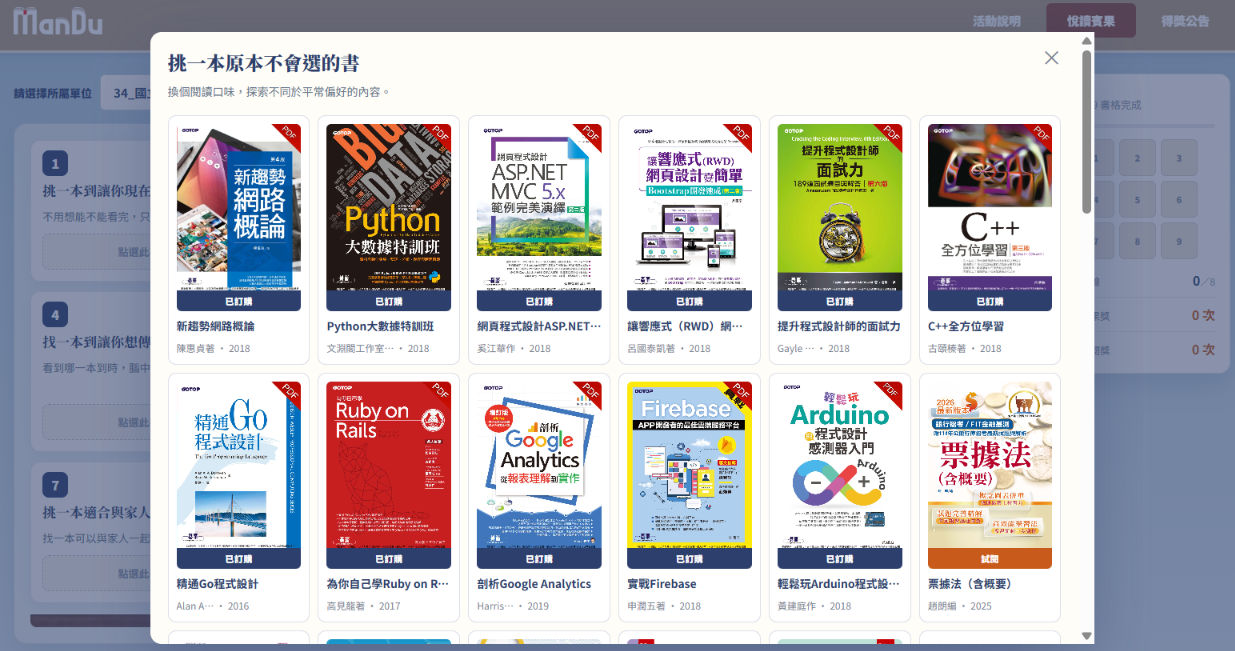The width and height of the screenshot is (1235, 651).
Task: Click the title text 新趨勢網路概論
Action: click(x=216, y=326)
